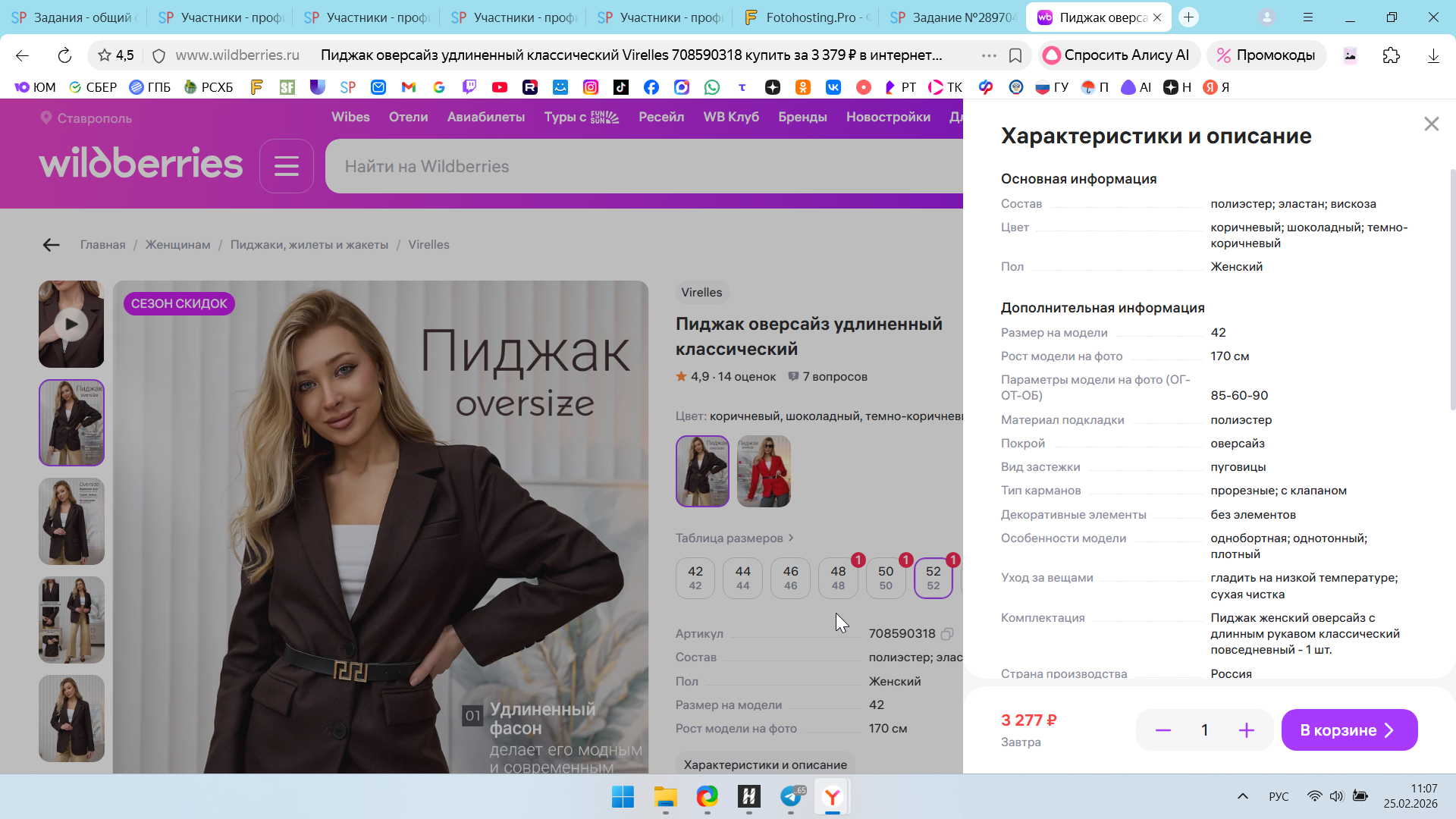The image size is (1456, 819).
Task: Close the characteristics panel with X
Action: click(x=1431, y=124)
